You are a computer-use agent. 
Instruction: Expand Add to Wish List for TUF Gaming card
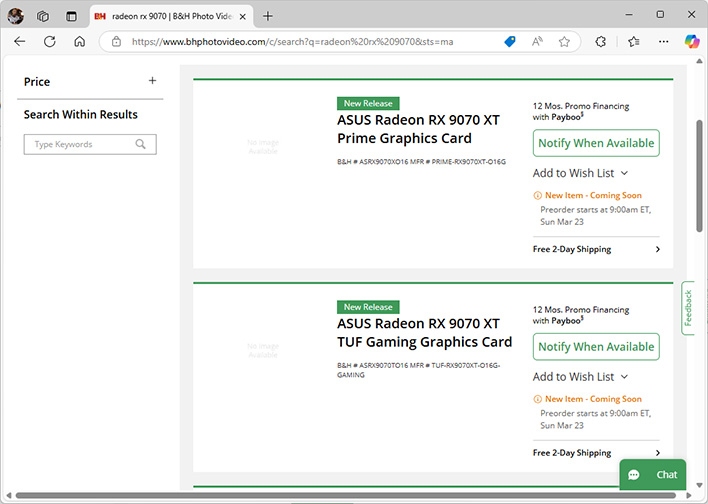pos(580,377)
